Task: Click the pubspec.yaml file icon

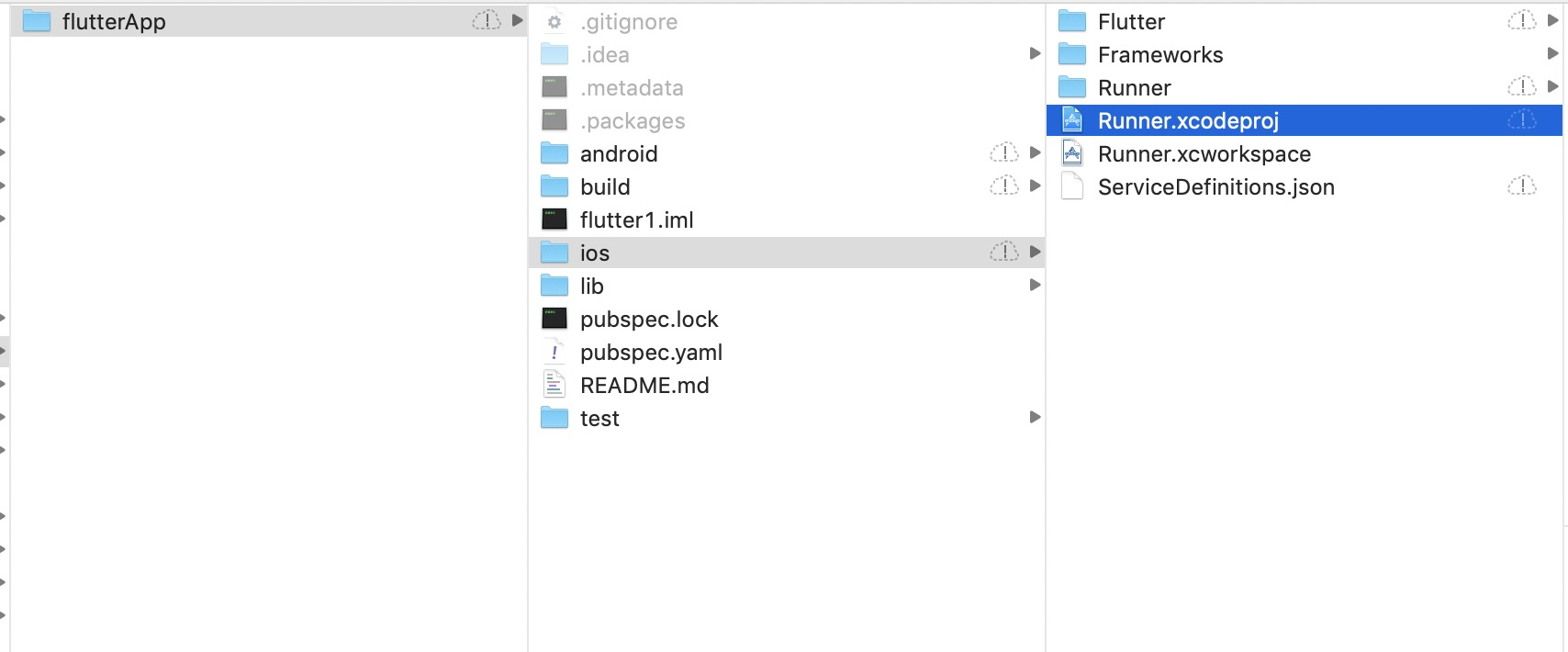Action: click(x=554, y=352)
